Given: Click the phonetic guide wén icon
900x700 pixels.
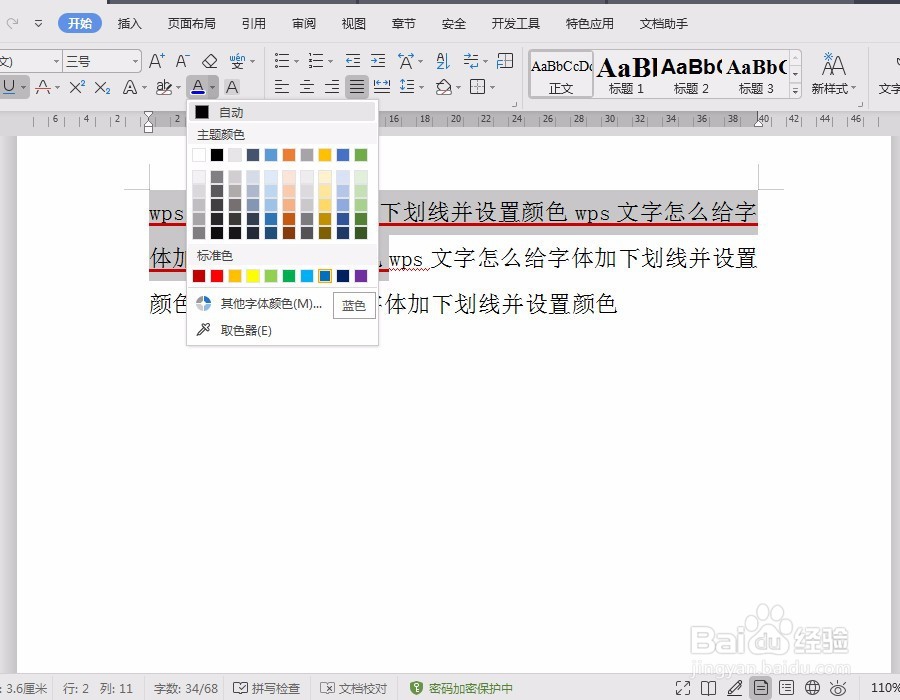Looking at the screenshot, I should (x=237, y=61).
